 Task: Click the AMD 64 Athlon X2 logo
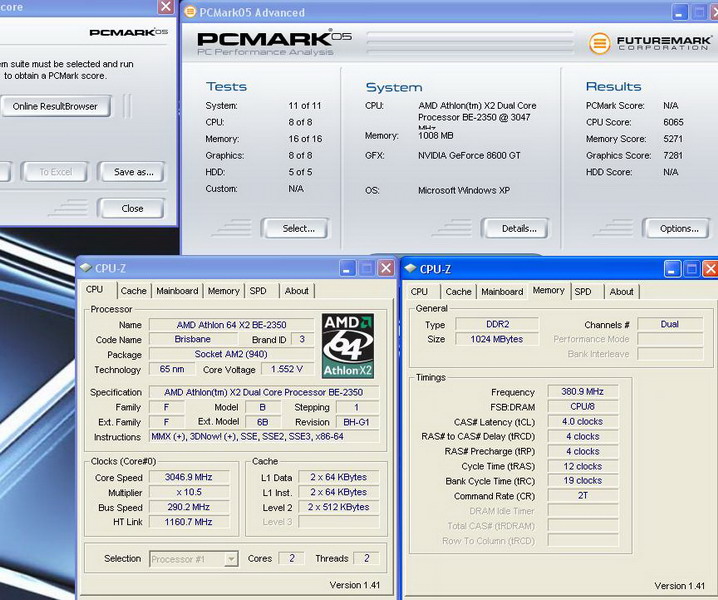click(348, 346)
